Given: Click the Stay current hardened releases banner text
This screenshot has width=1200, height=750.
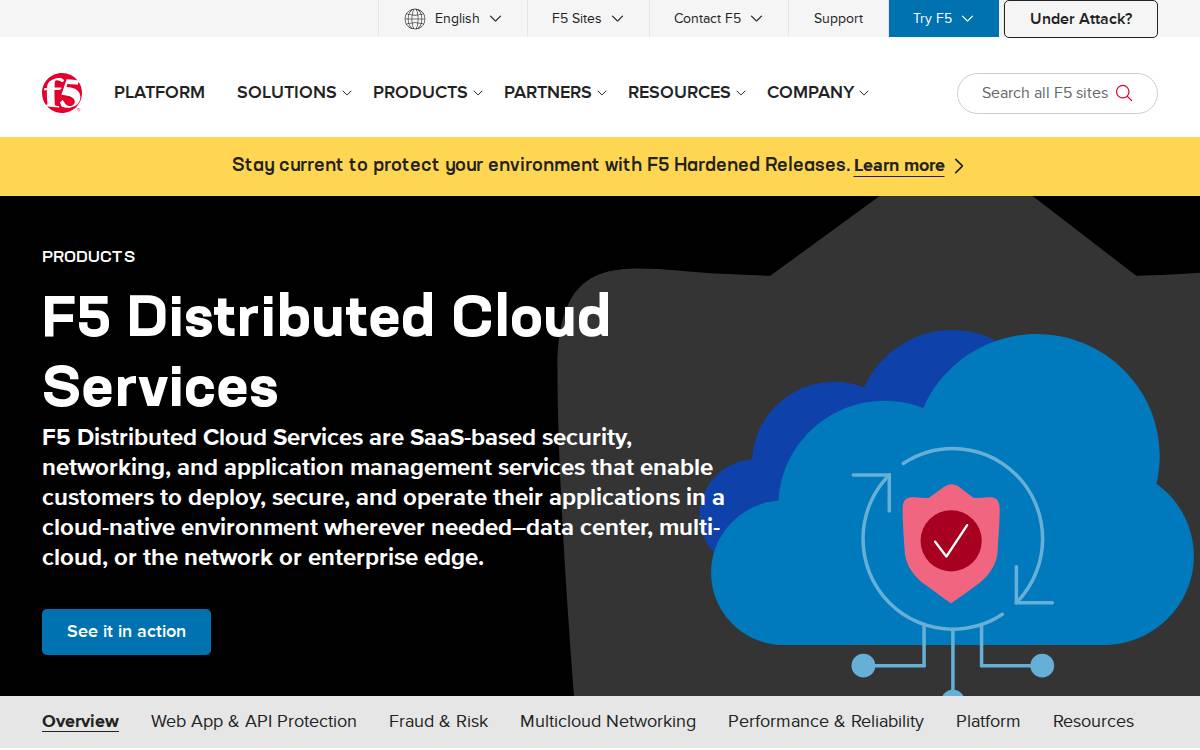Looking at the screenshot, I should (x=541, y=165).
